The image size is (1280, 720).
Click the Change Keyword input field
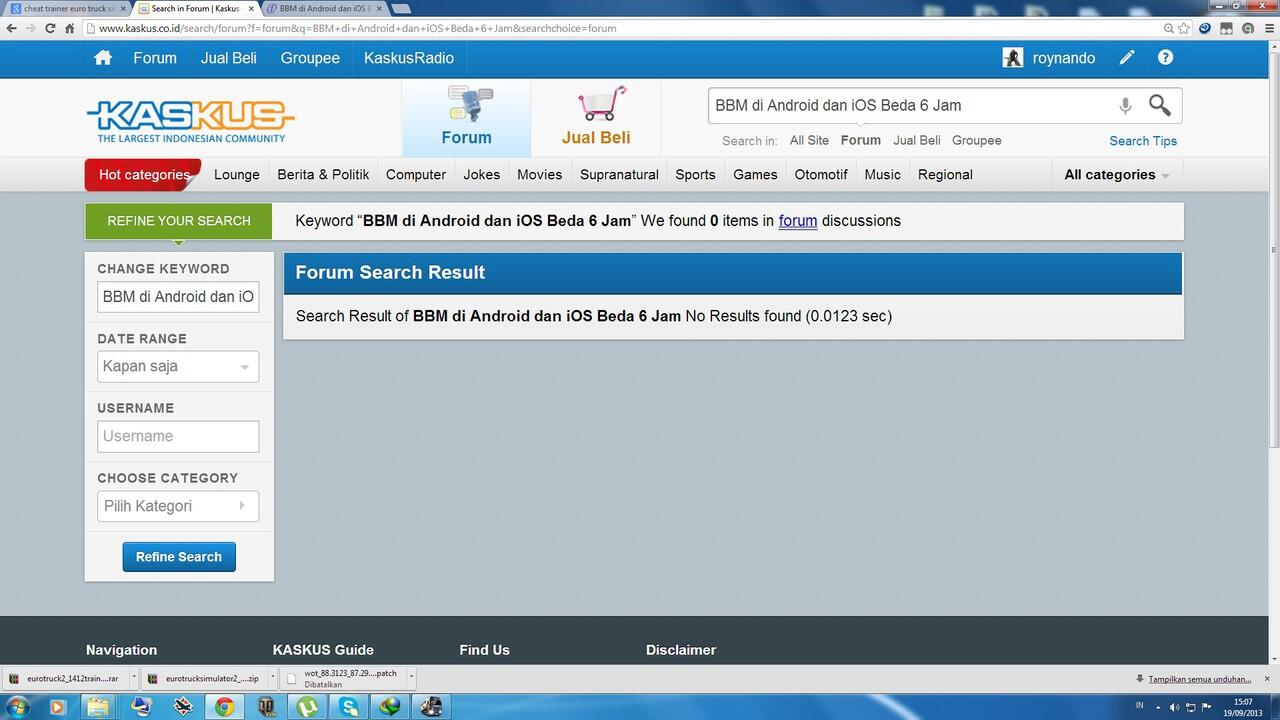click(178, 297)
